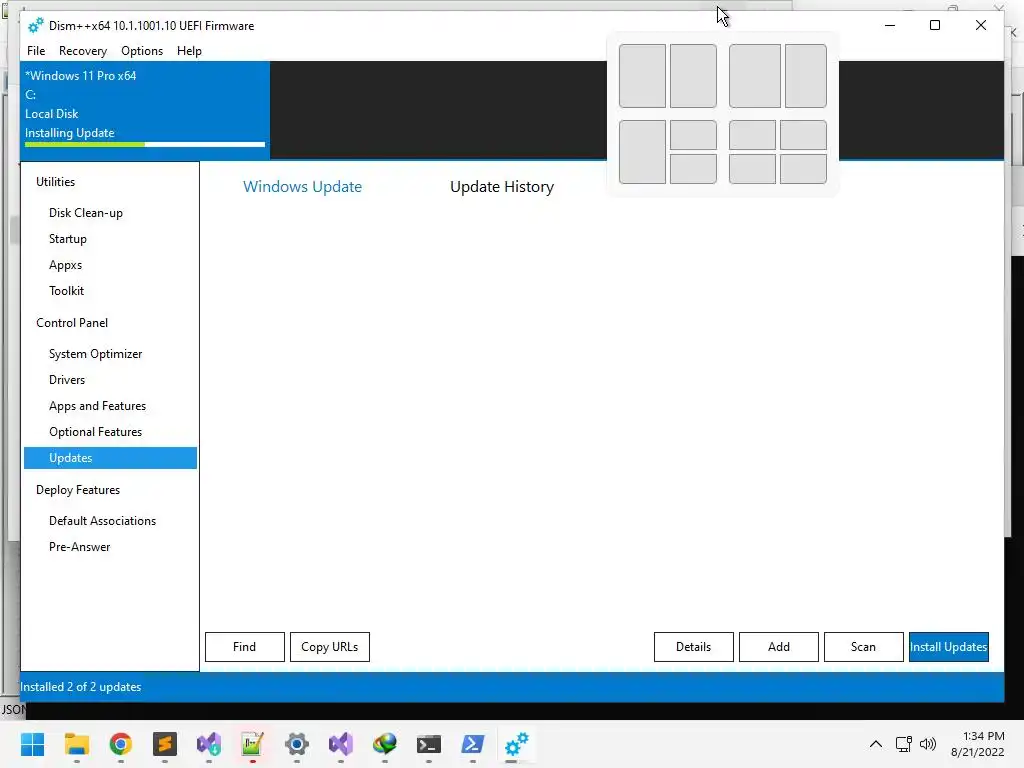Click the Add button
Screen dimensions: 1024x768
778,647
